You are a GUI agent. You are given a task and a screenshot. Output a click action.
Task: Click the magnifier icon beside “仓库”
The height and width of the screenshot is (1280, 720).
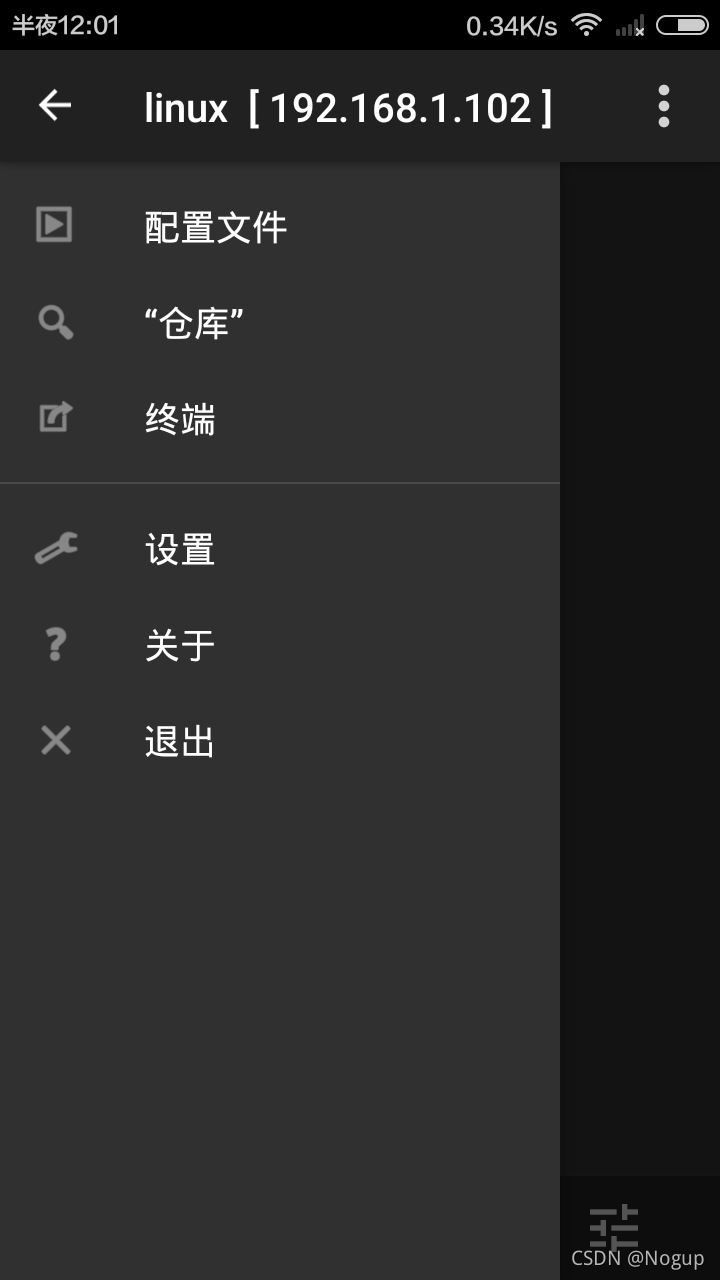(56, 322)
